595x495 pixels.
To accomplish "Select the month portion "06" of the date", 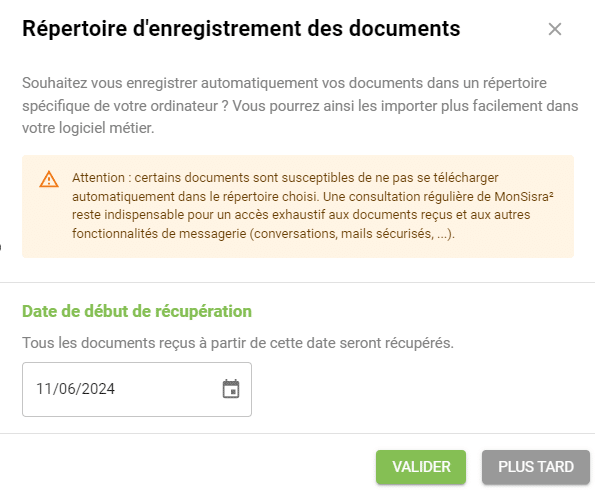I will (67, 389).
